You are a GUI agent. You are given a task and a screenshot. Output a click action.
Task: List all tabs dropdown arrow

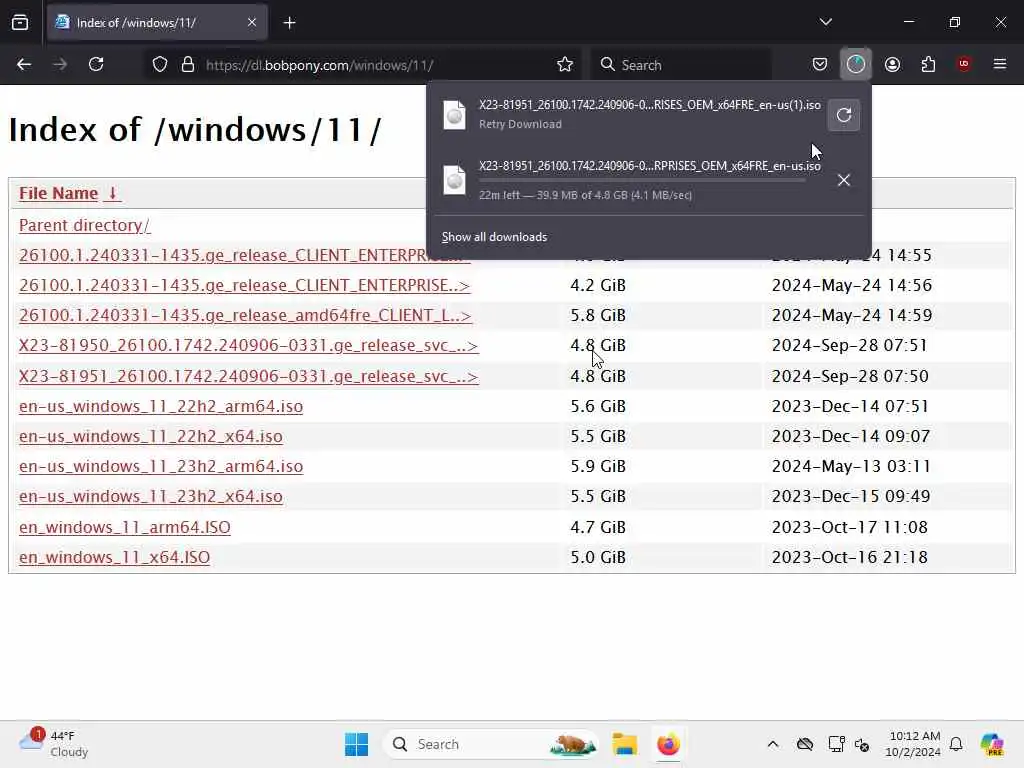(x=825, y=22)
